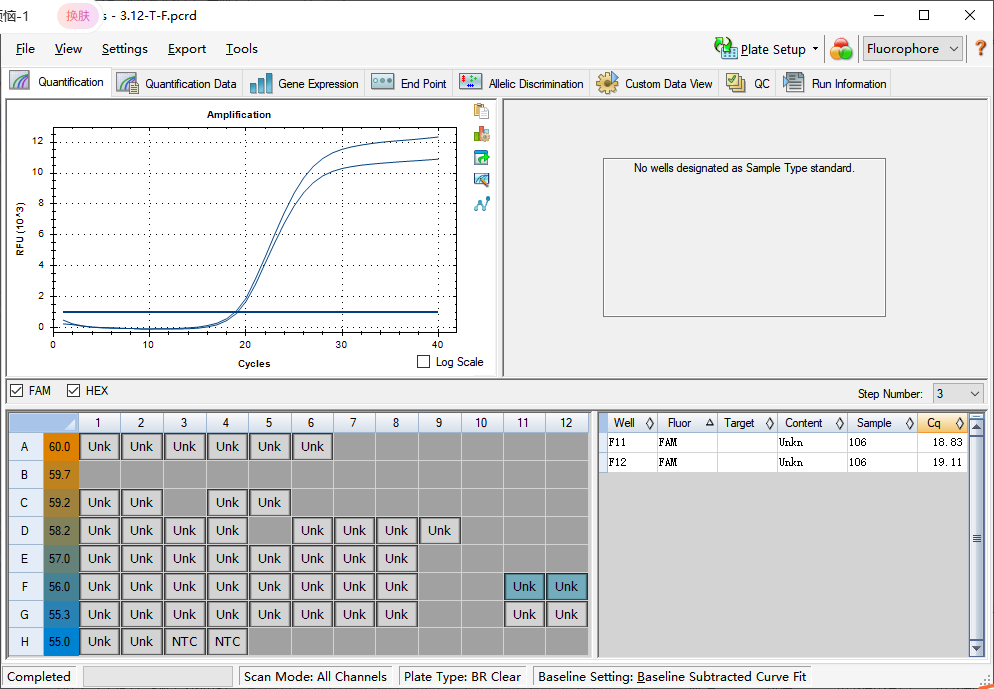Viewport: 994px width, 689px height.
Task: Open the Settings menu
Action: pos(125,49)
